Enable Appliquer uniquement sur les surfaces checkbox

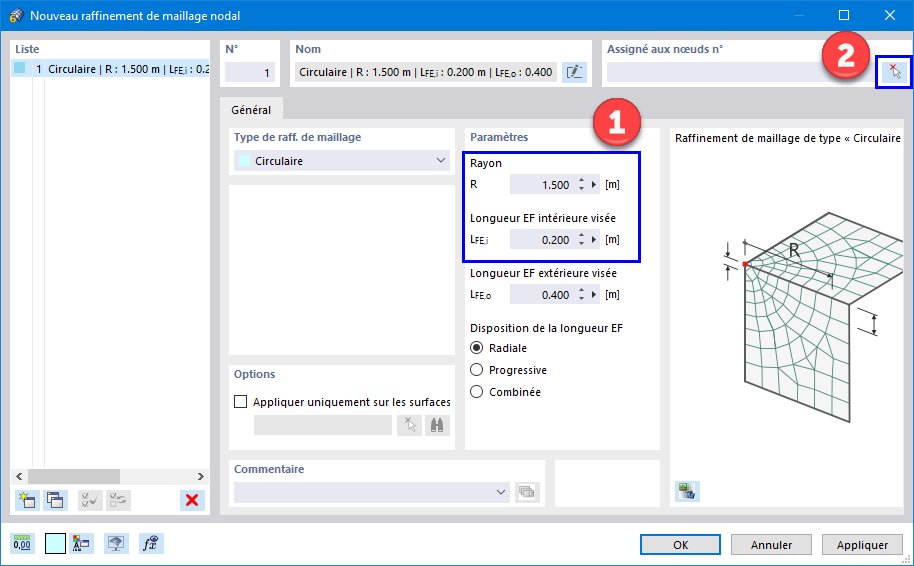(x=240, y=402)
